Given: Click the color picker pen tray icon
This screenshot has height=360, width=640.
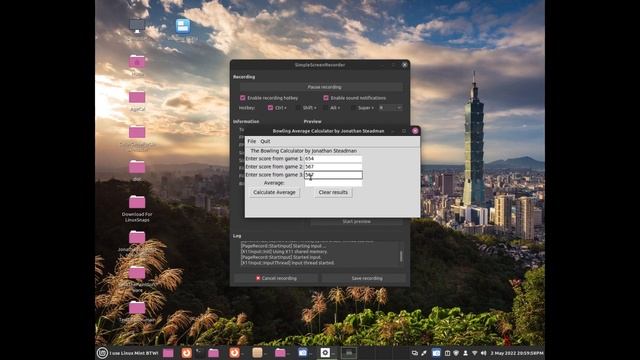Looking at the screenshot, I should (x=424, y=353).
